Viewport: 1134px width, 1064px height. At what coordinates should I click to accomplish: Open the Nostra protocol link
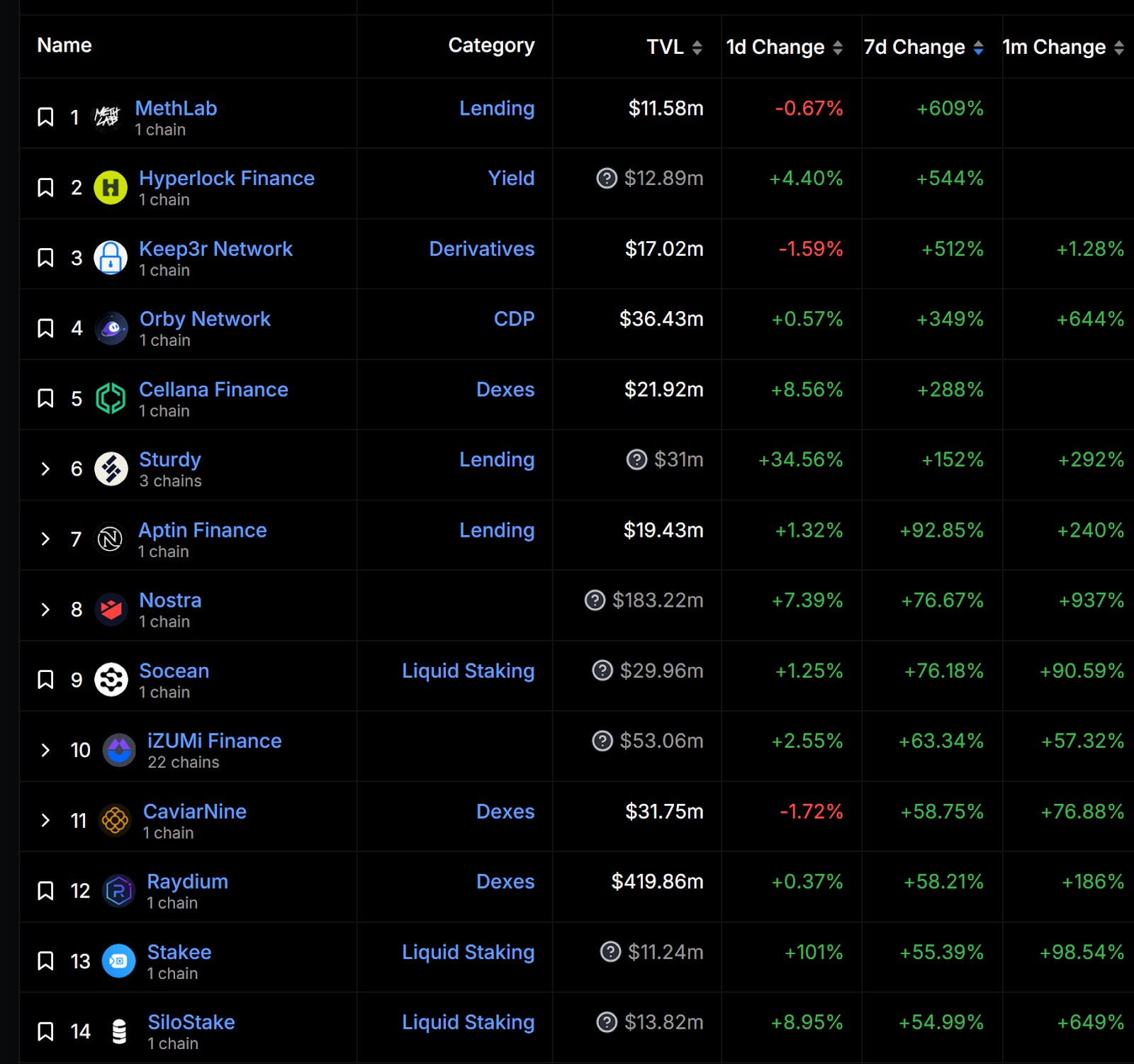coord(170,600)
